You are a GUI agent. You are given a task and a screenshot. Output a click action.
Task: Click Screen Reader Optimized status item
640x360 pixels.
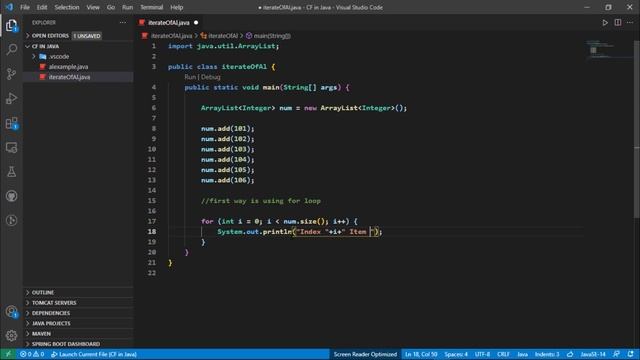[x=365, y=354]
